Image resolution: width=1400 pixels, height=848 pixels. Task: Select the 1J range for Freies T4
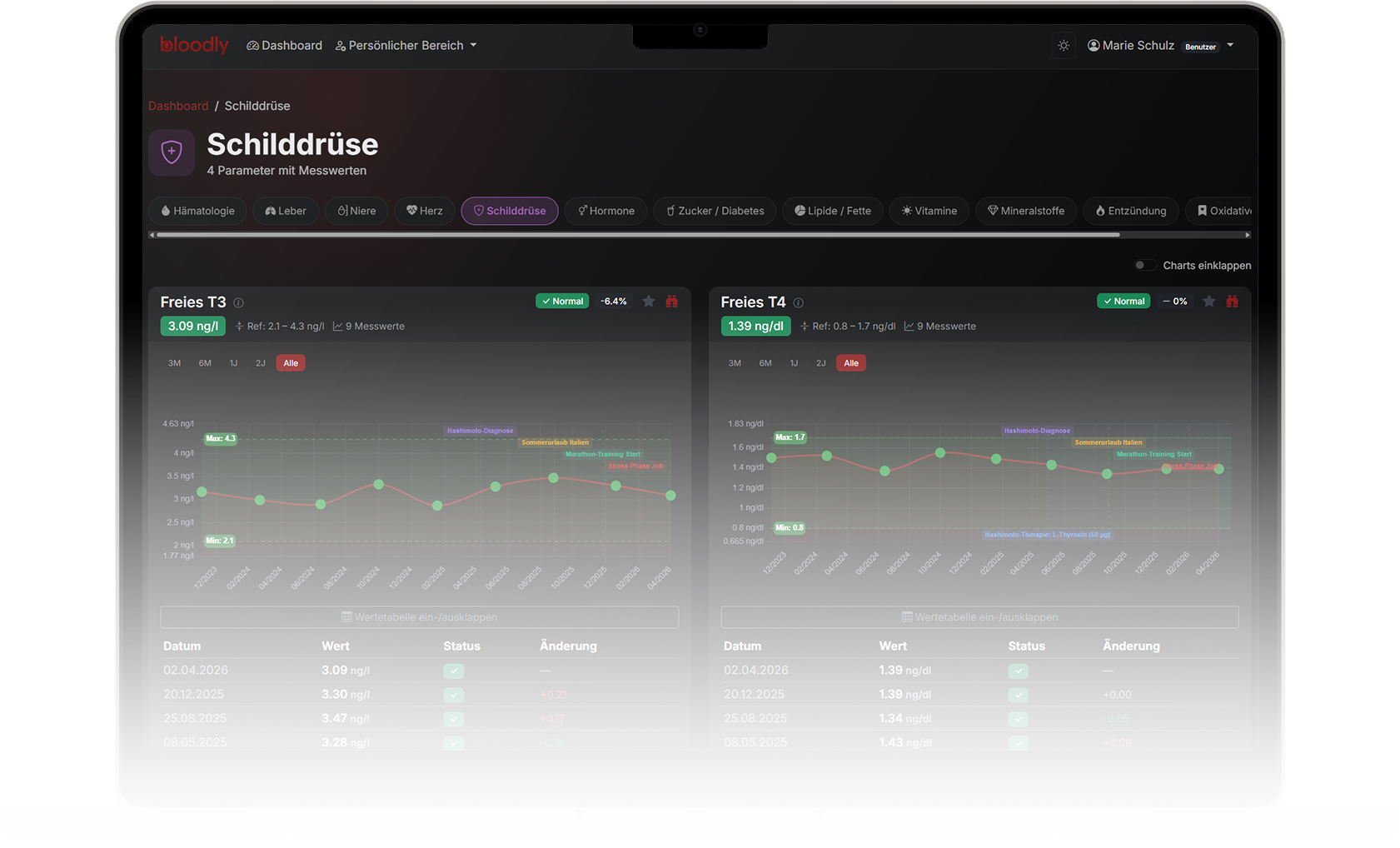click(794, 363)
